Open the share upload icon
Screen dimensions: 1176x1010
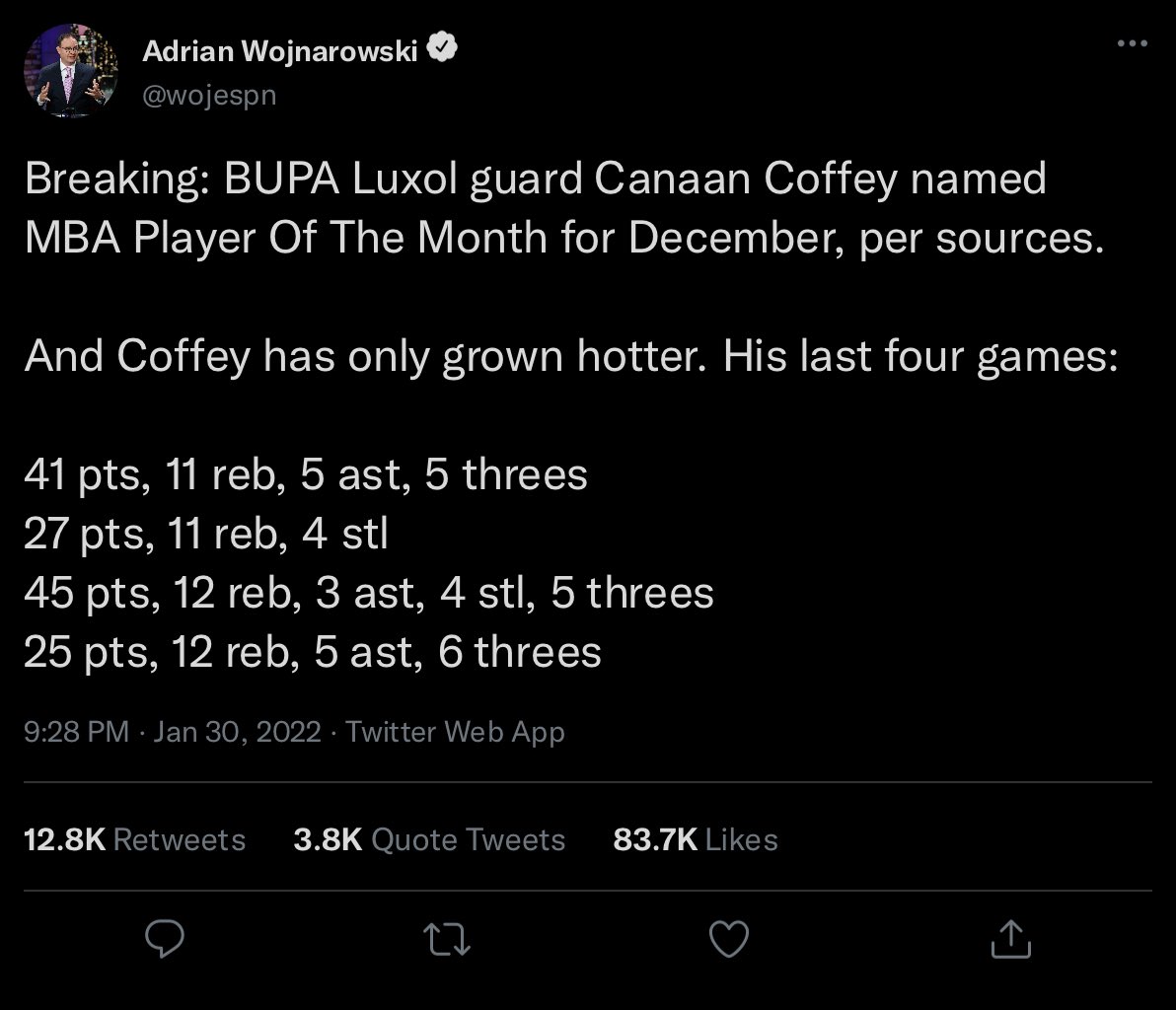(1011, 939)
